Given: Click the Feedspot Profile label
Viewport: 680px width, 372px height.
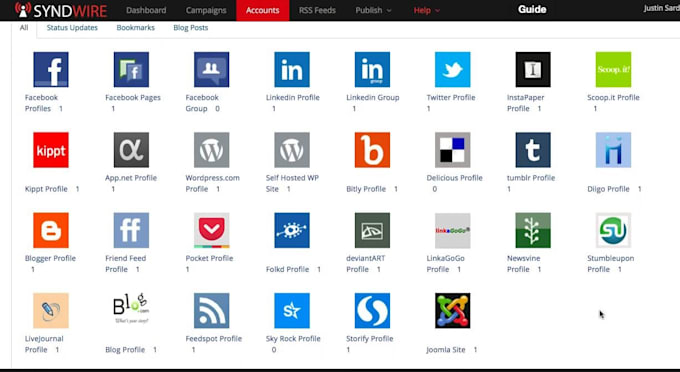Looking at the screenshot, I should click(x=213, y=339).
